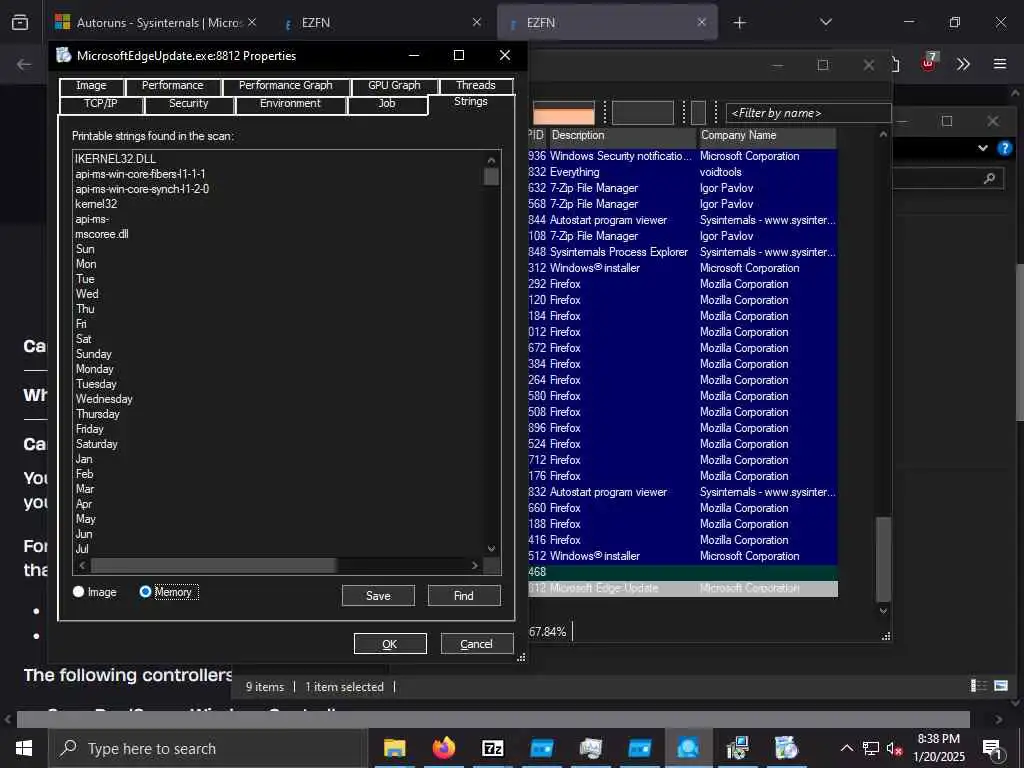Open the Job tab
The width and height of the screenshot is (1024, 768).
point(387,104)
